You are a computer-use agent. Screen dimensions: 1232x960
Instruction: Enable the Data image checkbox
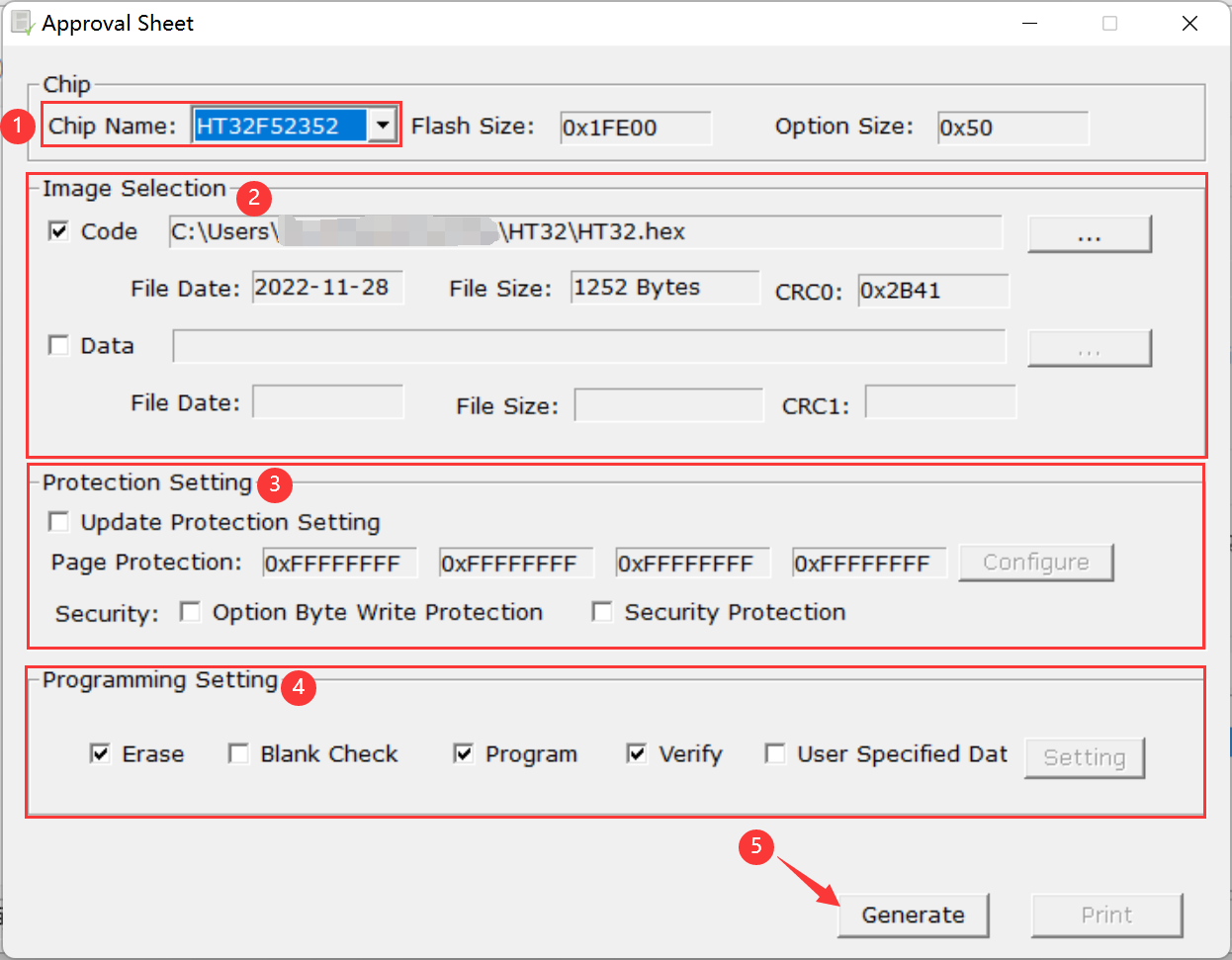click(x=59, y=345)
